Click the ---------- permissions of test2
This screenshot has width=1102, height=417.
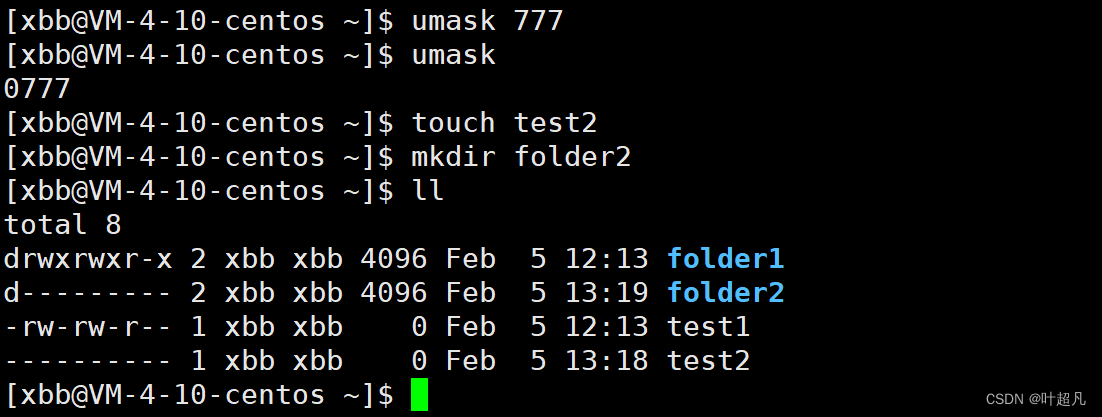click(88, 361)
